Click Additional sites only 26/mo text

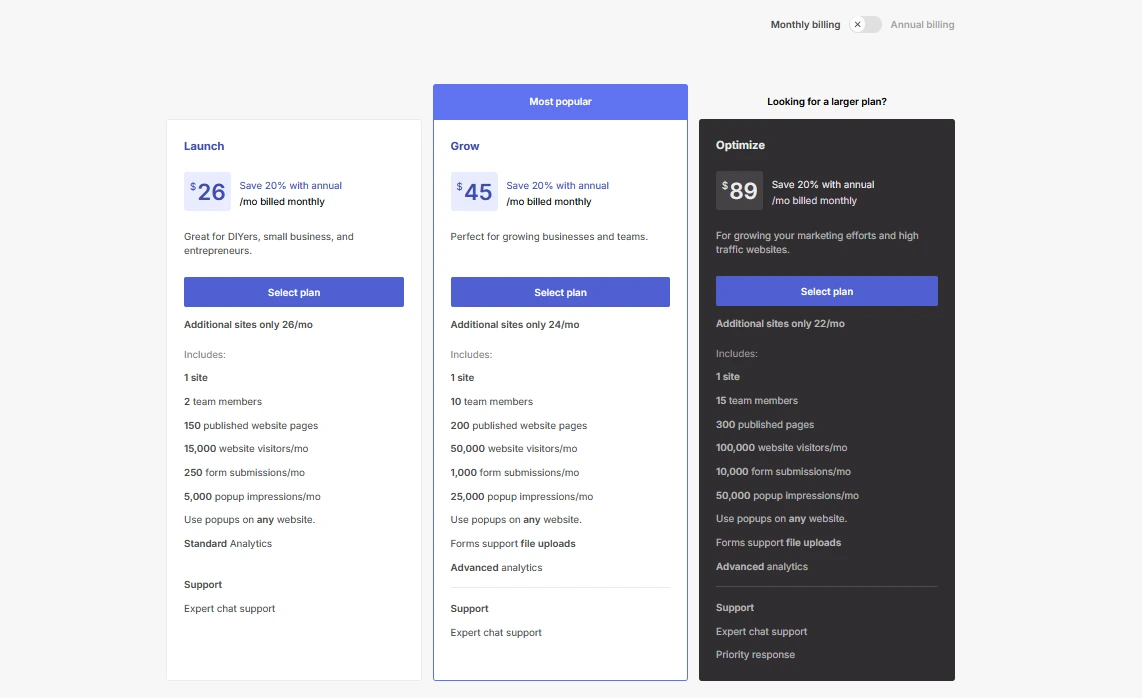pos(248,325)
